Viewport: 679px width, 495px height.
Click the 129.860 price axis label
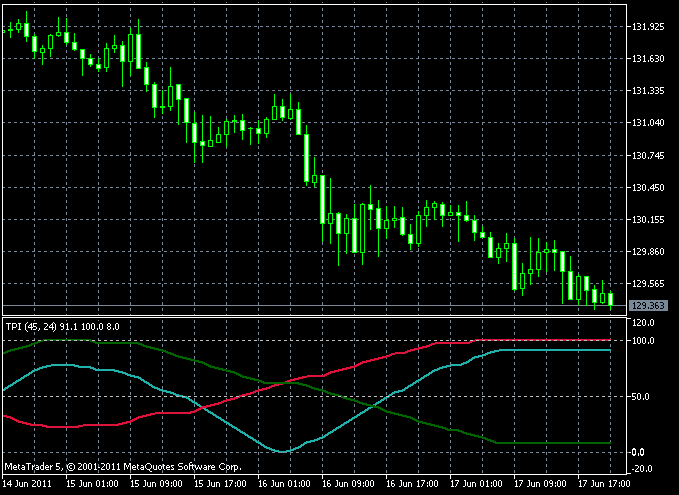649,252
